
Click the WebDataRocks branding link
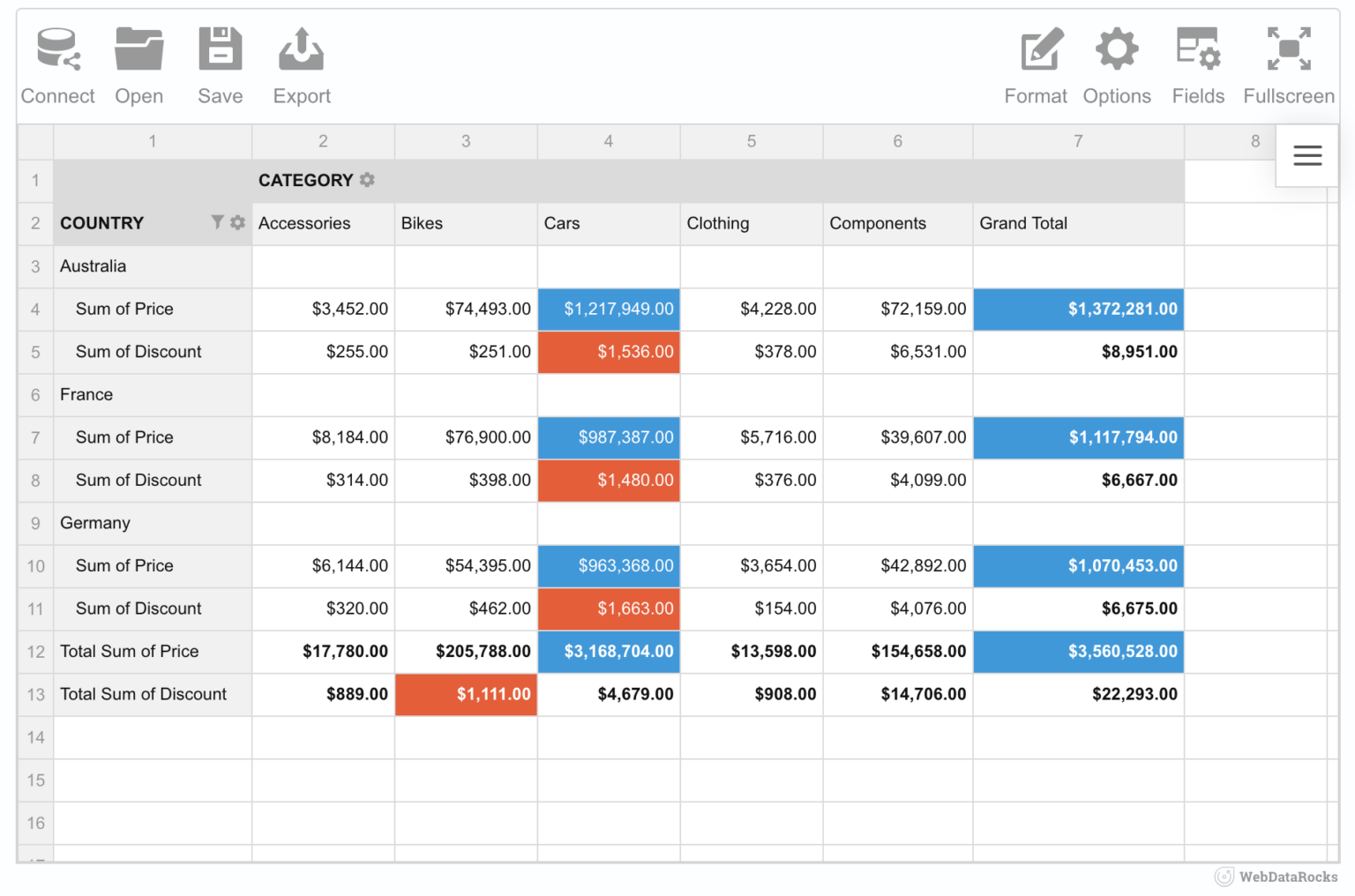click(1286, 877)
